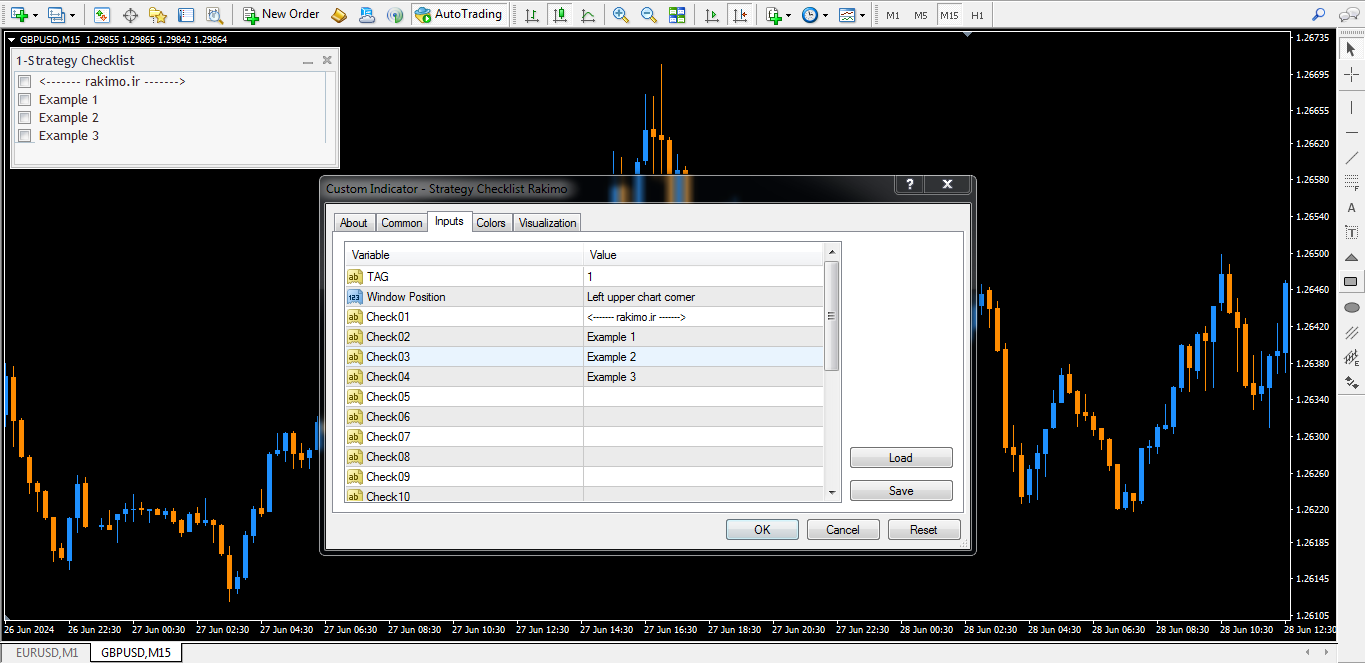Open the Market Watch panel icon
The image size is (1365, 664).
(102, 15)
